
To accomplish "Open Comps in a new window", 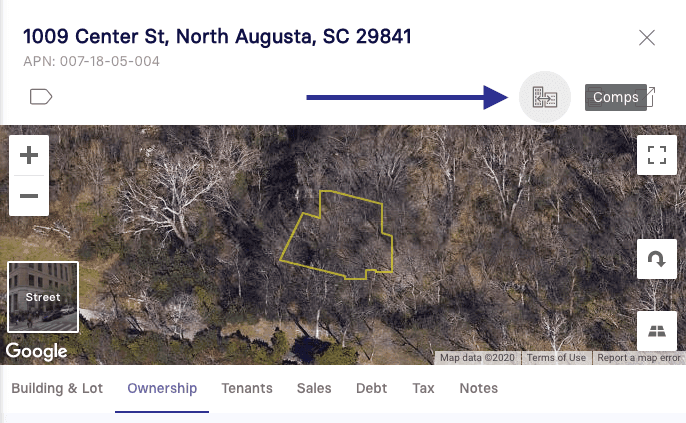I will (620, 97).
